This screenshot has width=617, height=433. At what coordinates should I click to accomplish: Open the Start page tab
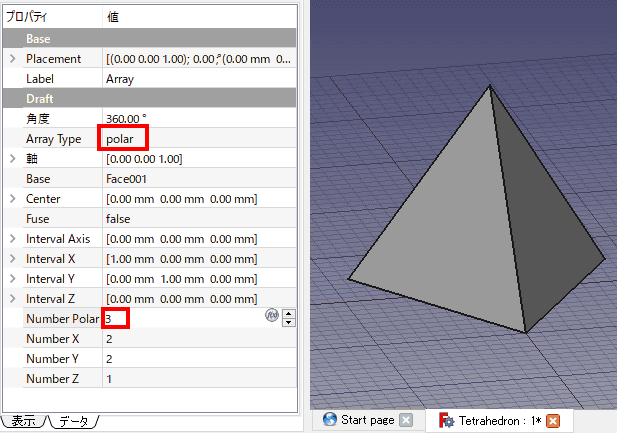pos(367,420)
